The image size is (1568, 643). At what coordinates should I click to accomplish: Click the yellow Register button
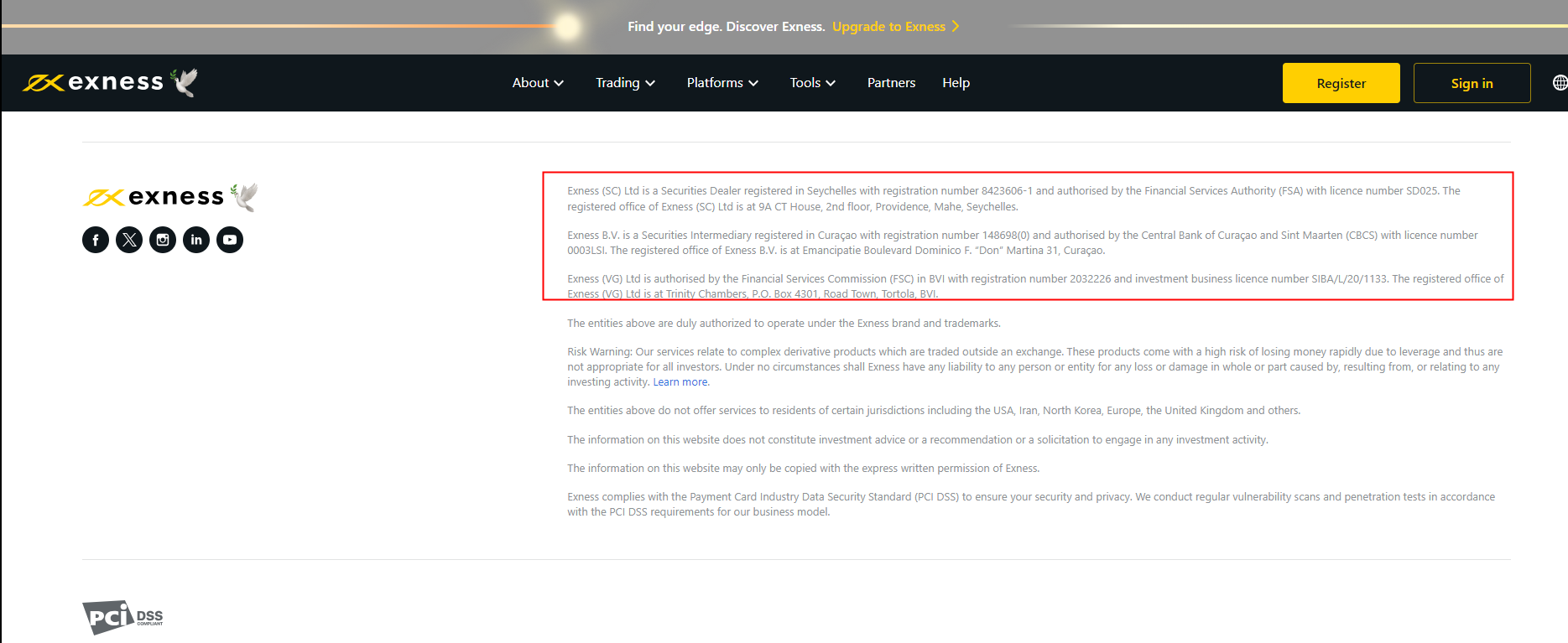pos(1341,83)
